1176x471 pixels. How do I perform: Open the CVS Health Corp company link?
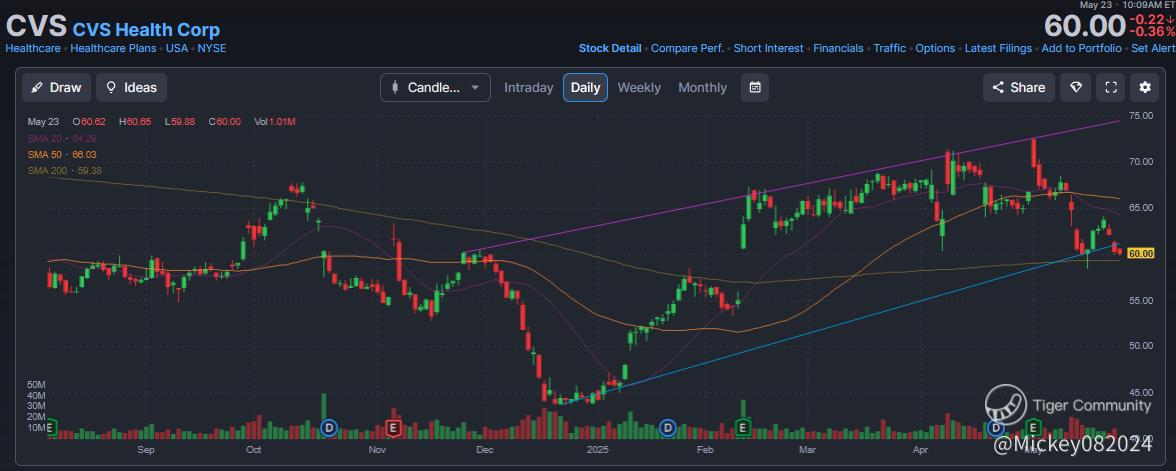click(146, 30)
